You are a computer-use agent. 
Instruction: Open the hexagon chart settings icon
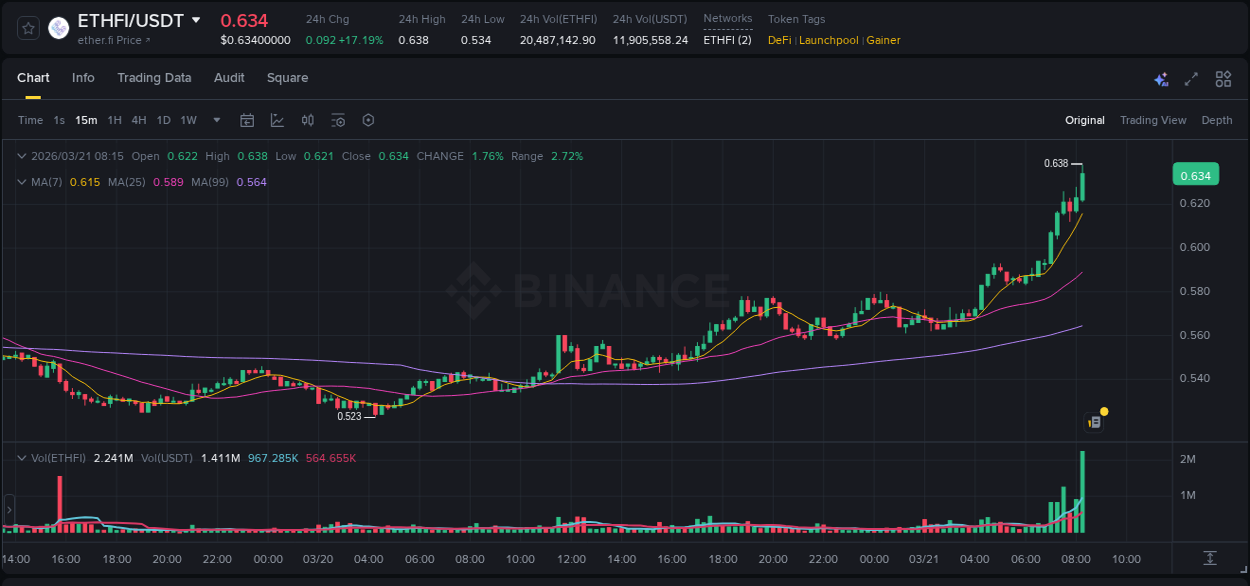(x=368, y=120)
